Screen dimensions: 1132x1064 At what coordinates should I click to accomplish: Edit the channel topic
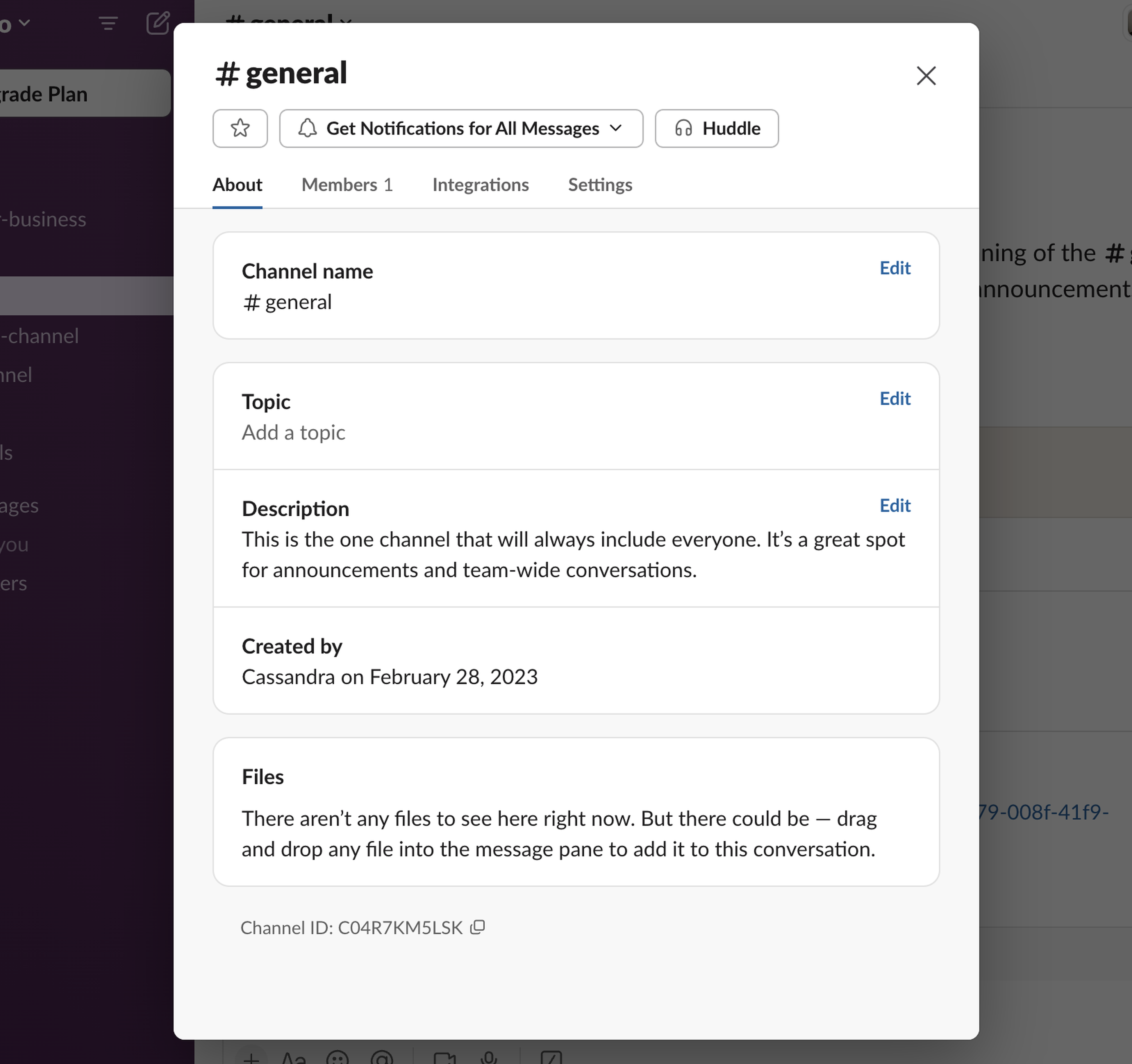tap(895, 398)
